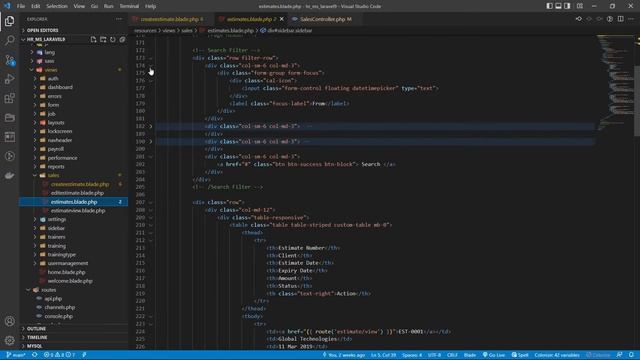Close the estimates.blade.php tab
The width and height of the screenshot is (640, 360).
282,19
